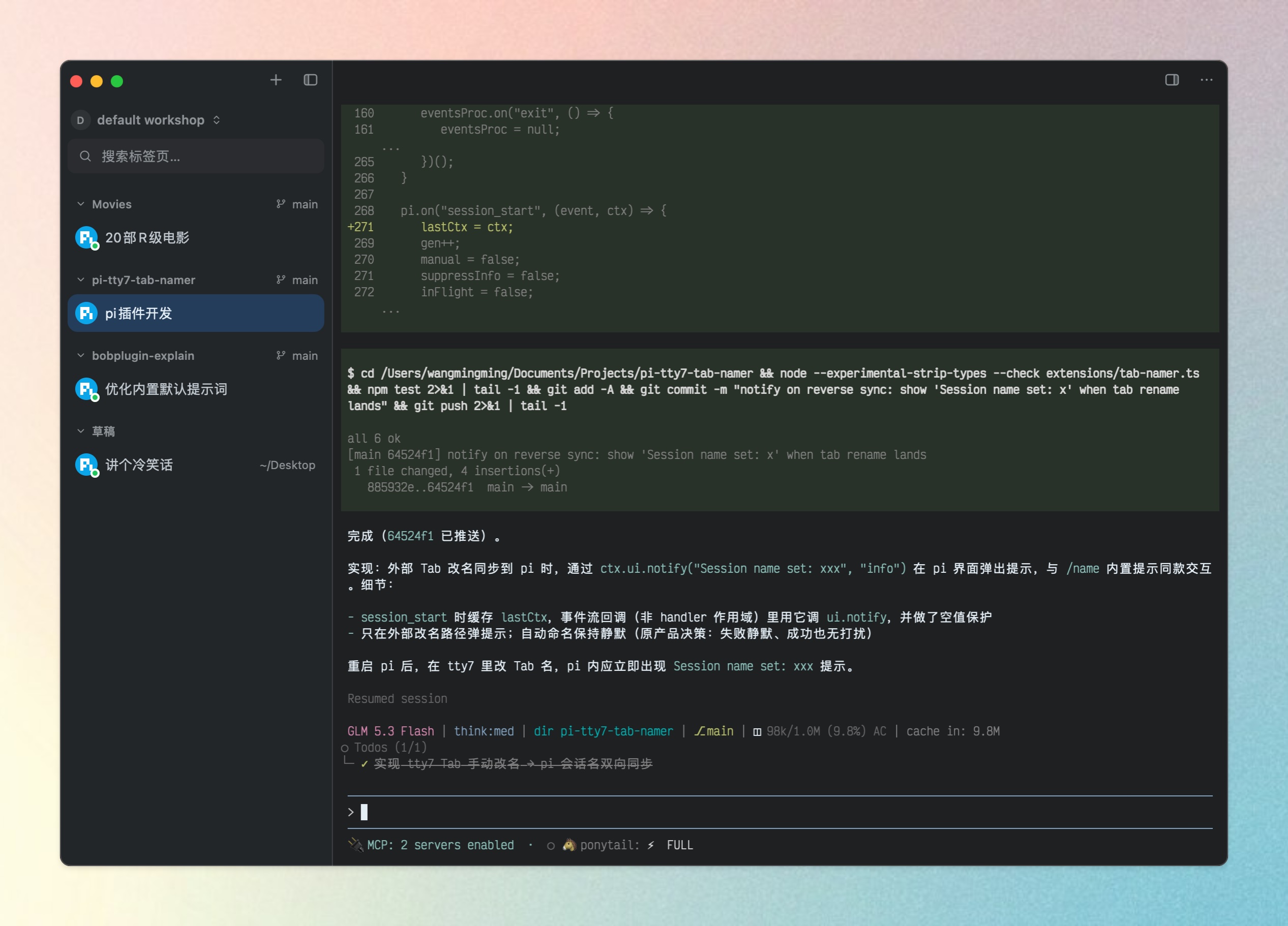Click the pi icon beside pi插件开发

click(x=86, y=313)
